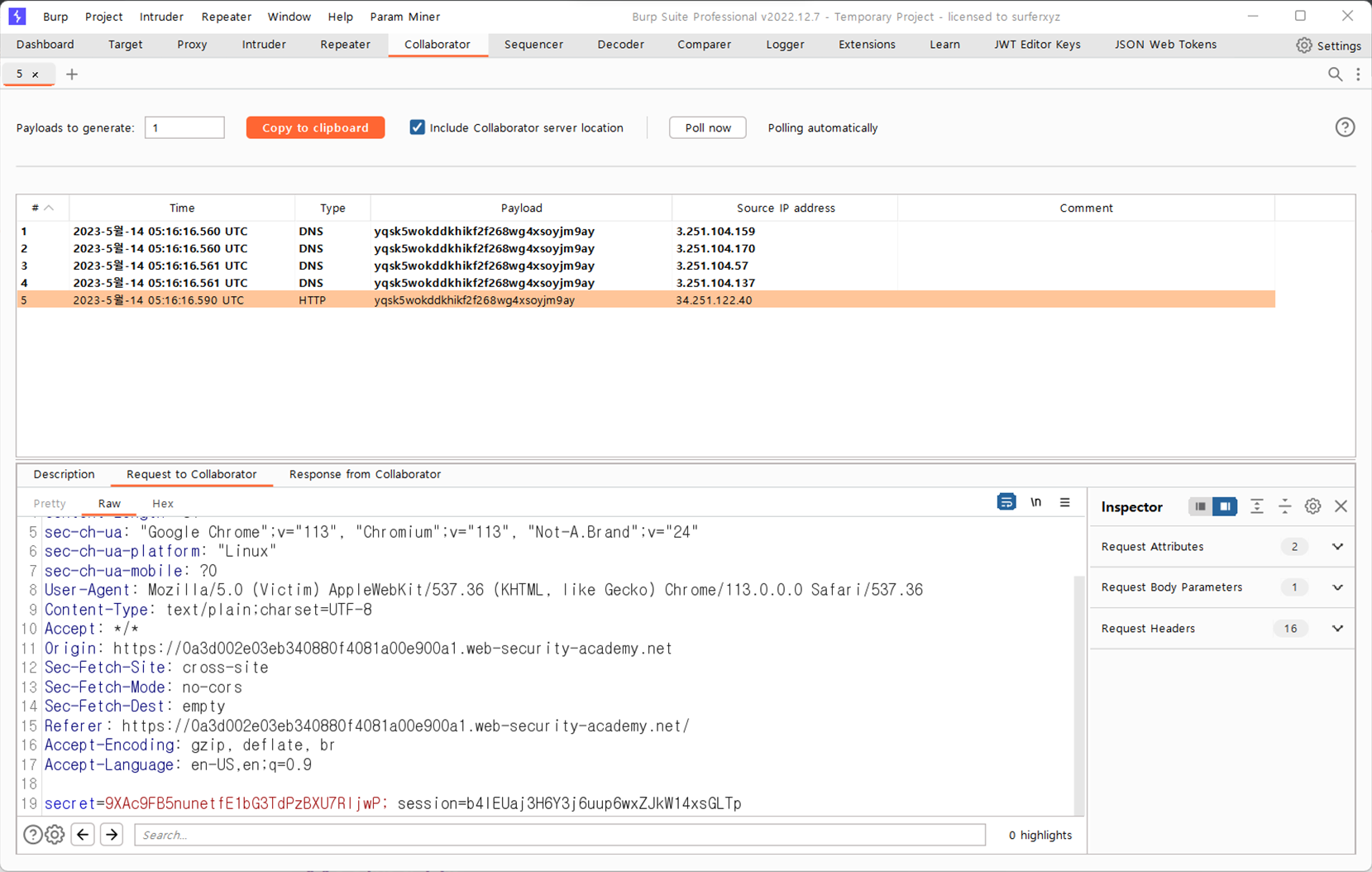The image size is (1372, 872).
Task: Toggle Include Collaborator server location checkbox
Action: click(417, 127)
